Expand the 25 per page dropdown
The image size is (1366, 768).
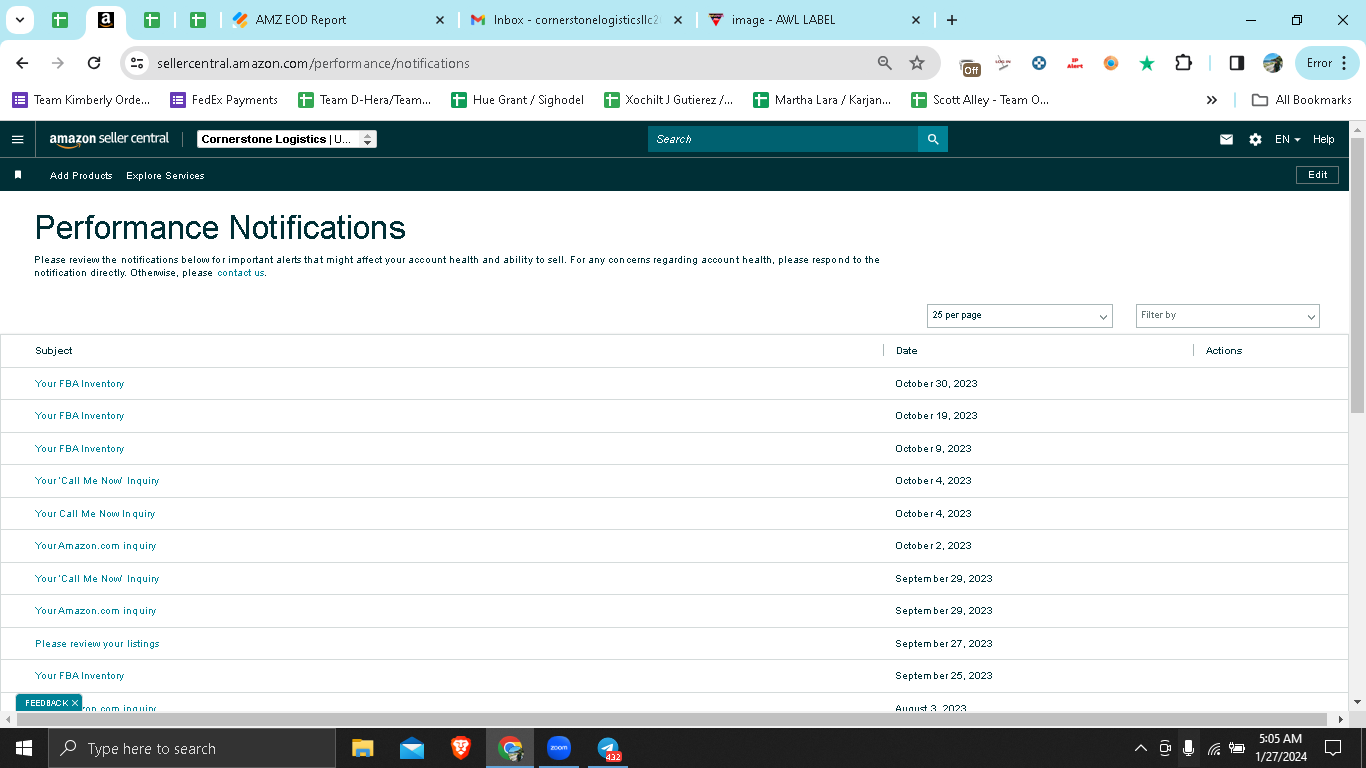pos(1019,316)
